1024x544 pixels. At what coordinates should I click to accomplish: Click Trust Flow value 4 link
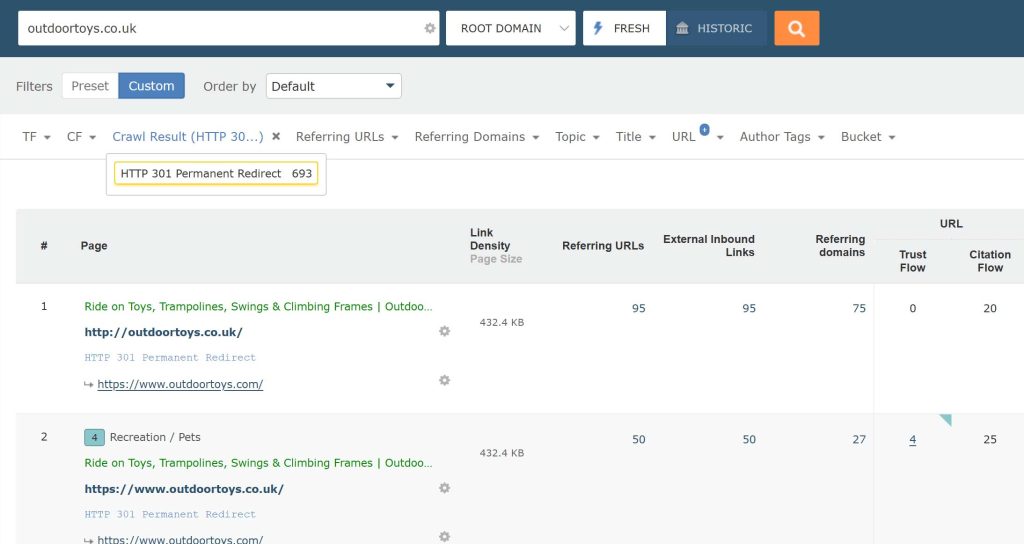click(912, 440)
